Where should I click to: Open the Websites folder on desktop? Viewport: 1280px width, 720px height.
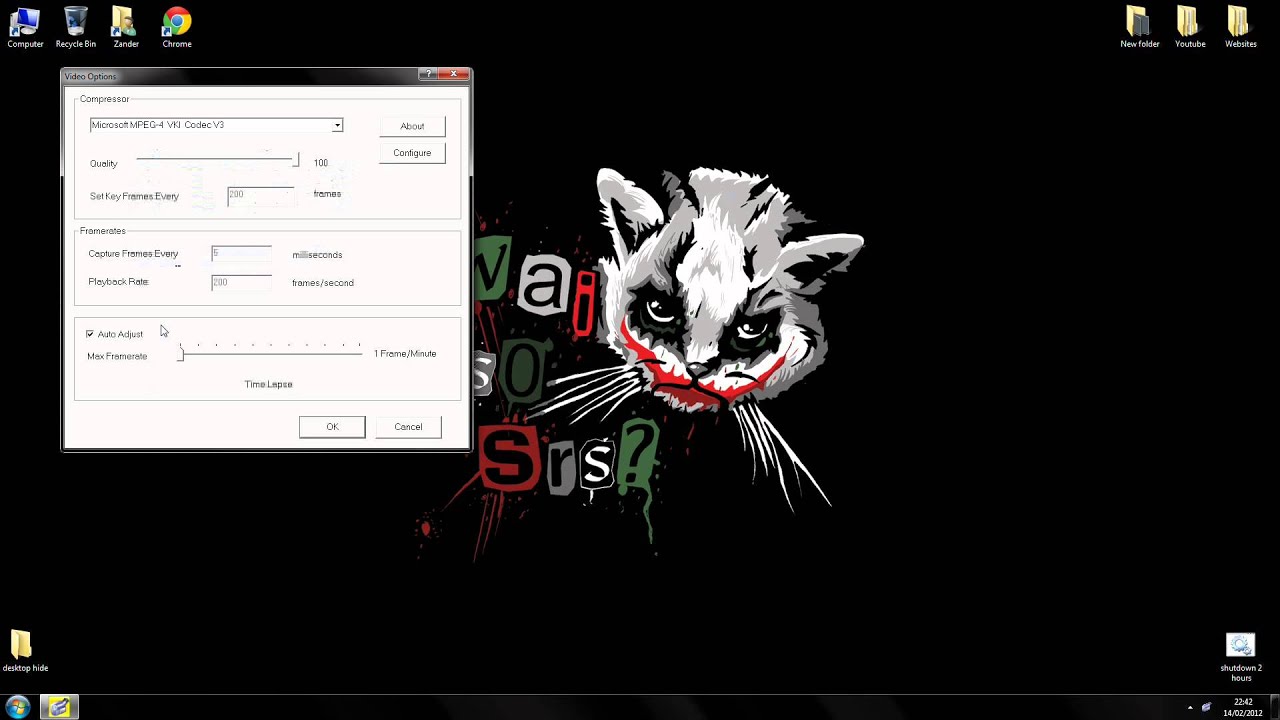coord(1240,28)
